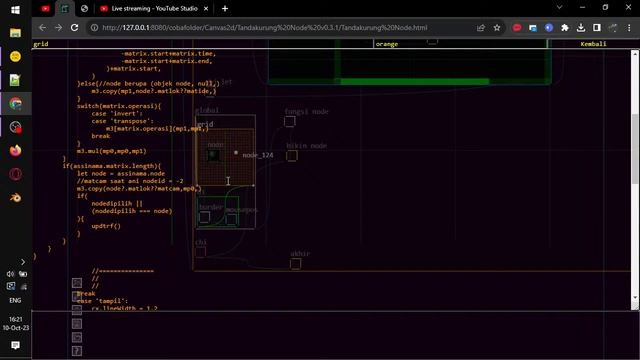Screen dimensions: 640x360
Task: Open the tab search dropdown arrow
Action: coord(559,7)
